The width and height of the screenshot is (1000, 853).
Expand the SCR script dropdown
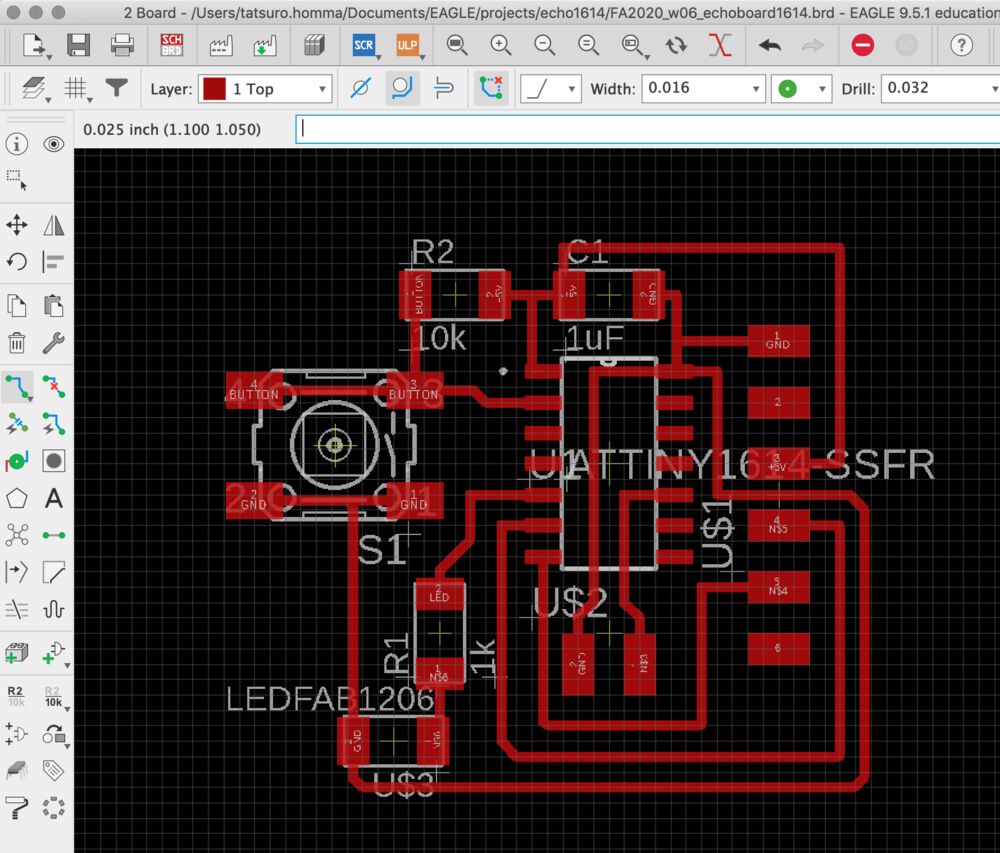[378, 57]
